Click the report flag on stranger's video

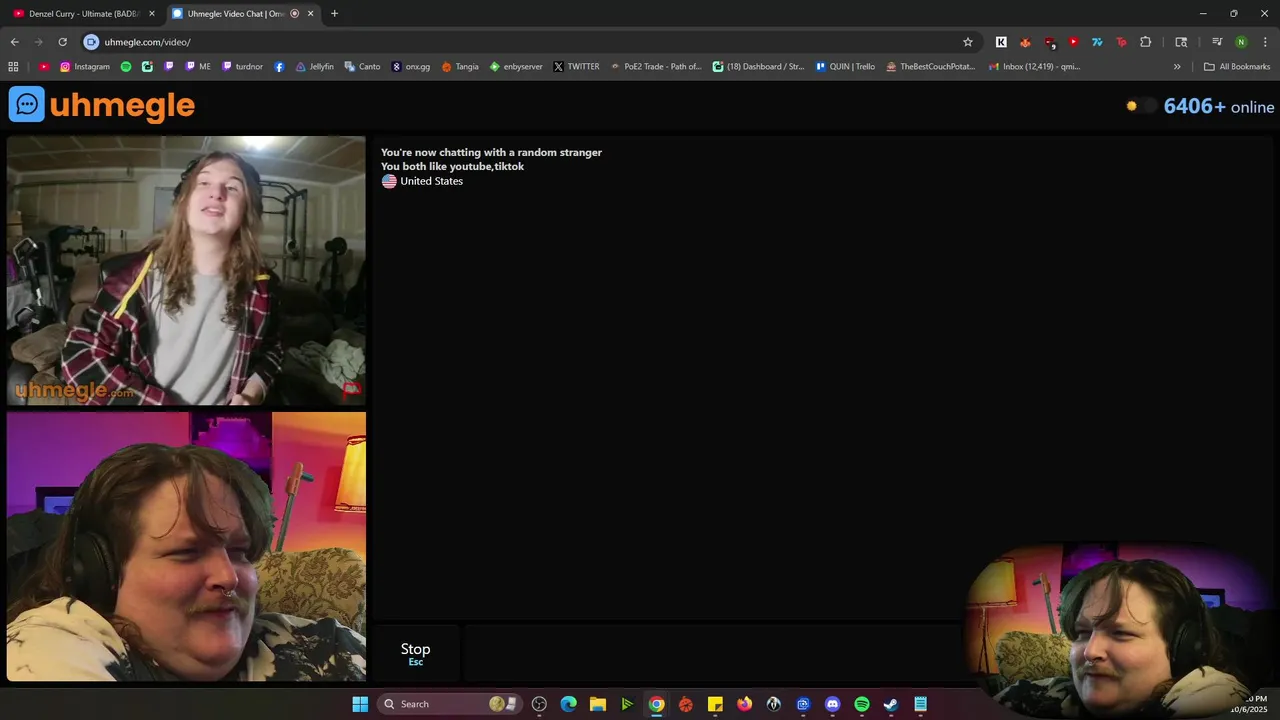click(x=351, y=388)
